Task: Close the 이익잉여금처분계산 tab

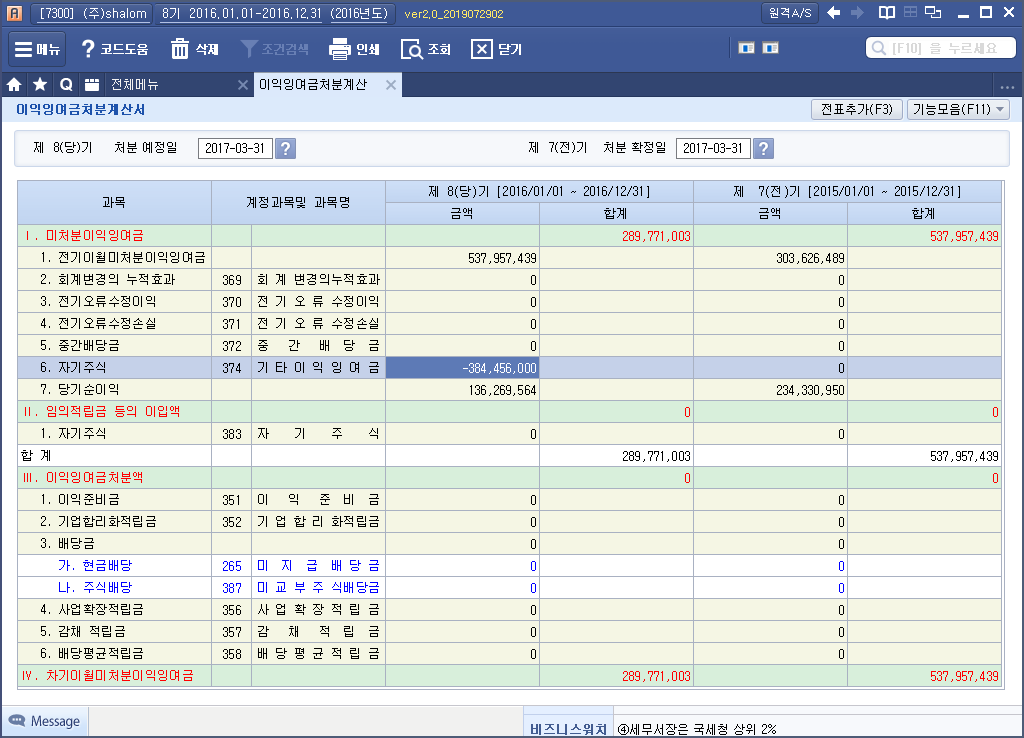Action: point(391,85)
